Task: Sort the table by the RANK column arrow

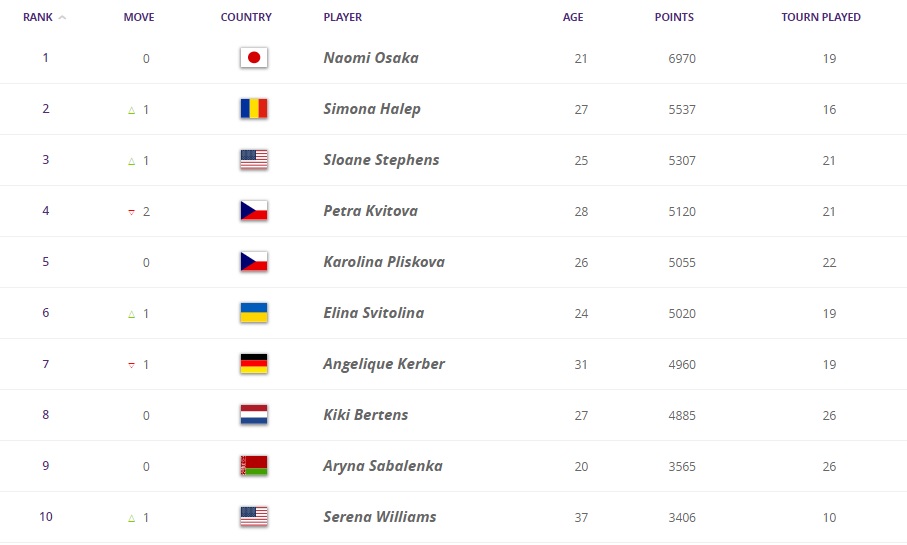Action: [63, 18]
